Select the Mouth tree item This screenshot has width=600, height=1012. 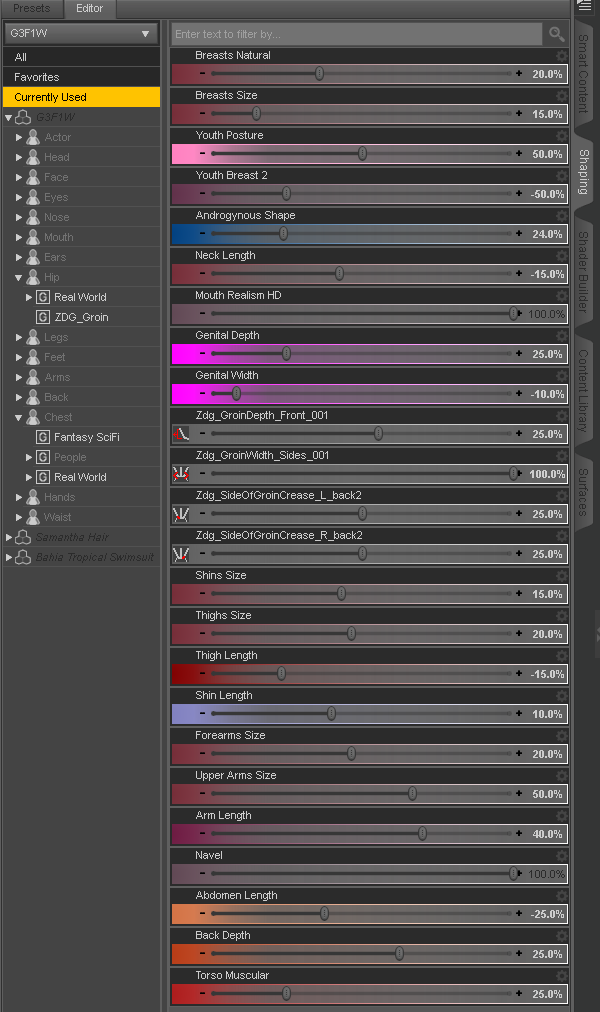click(59, 238)
